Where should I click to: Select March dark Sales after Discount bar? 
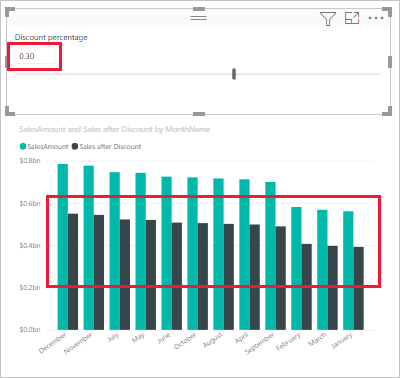pyautogui.click(x=333, y=288)
